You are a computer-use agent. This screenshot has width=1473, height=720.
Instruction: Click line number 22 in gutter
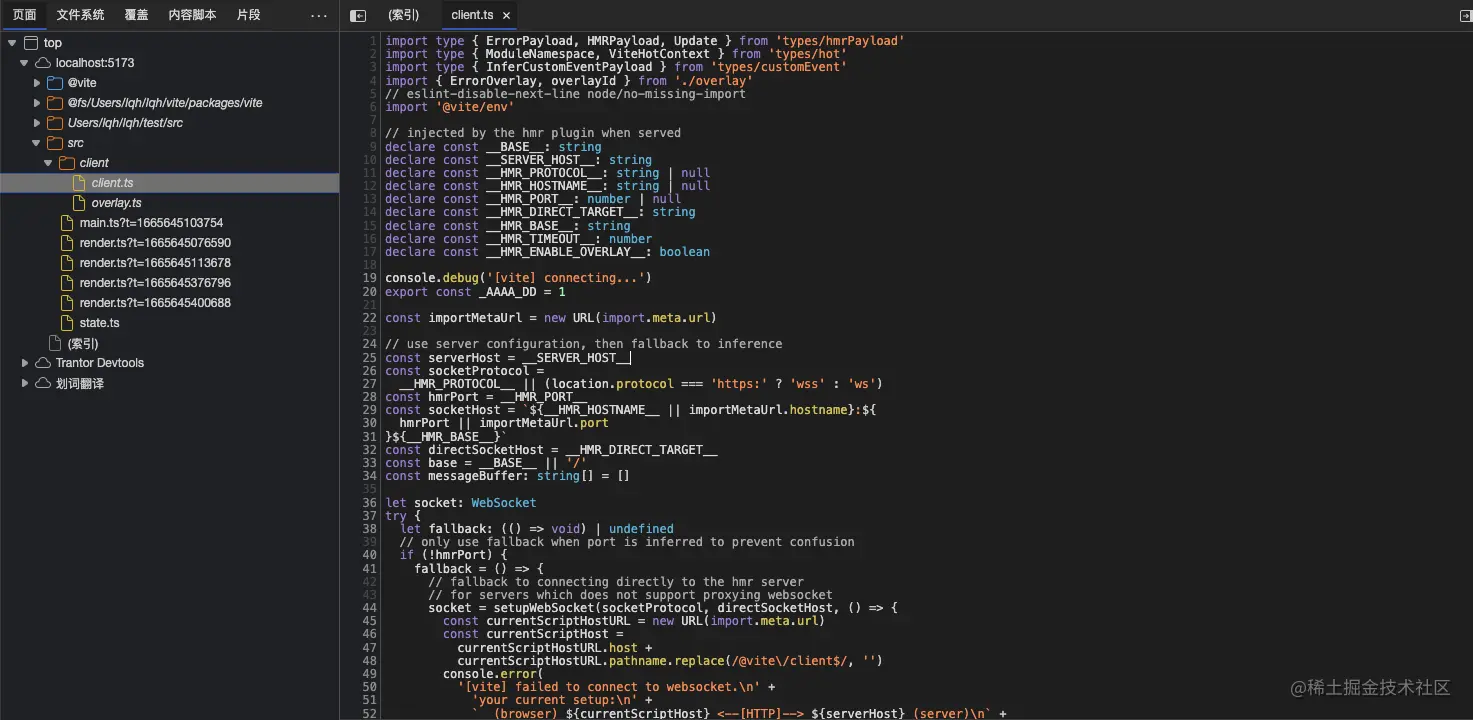click(x=370, y=318)
